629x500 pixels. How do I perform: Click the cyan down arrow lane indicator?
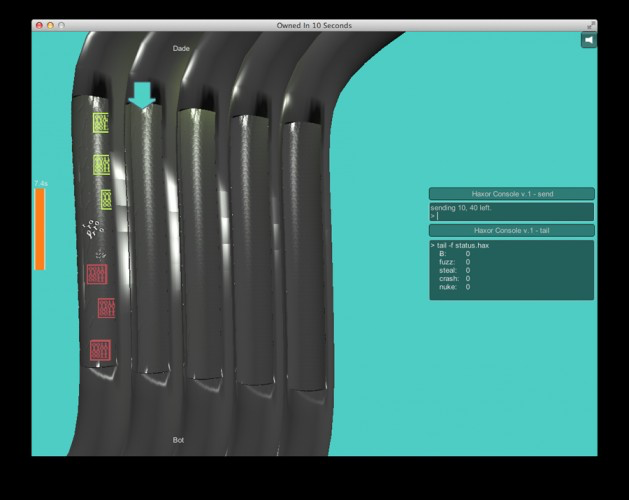[x=142, y=95]
